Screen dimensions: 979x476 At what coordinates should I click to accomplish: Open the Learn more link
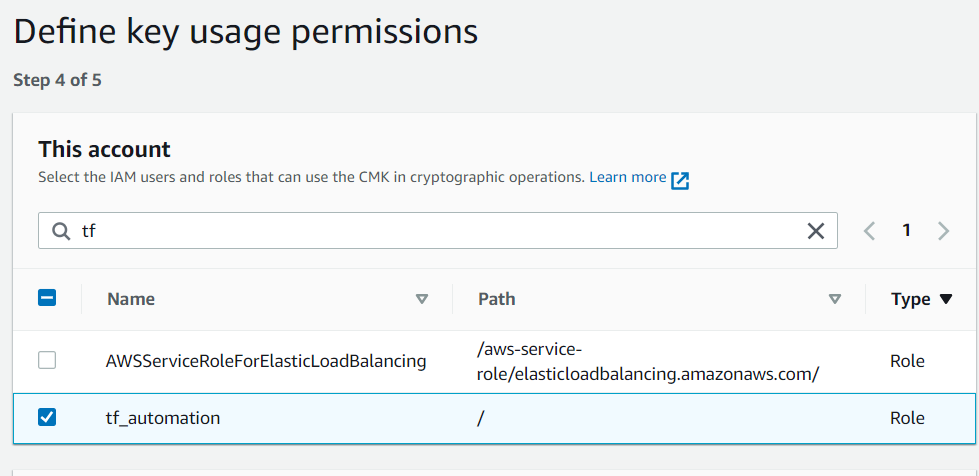coord(627,177)
